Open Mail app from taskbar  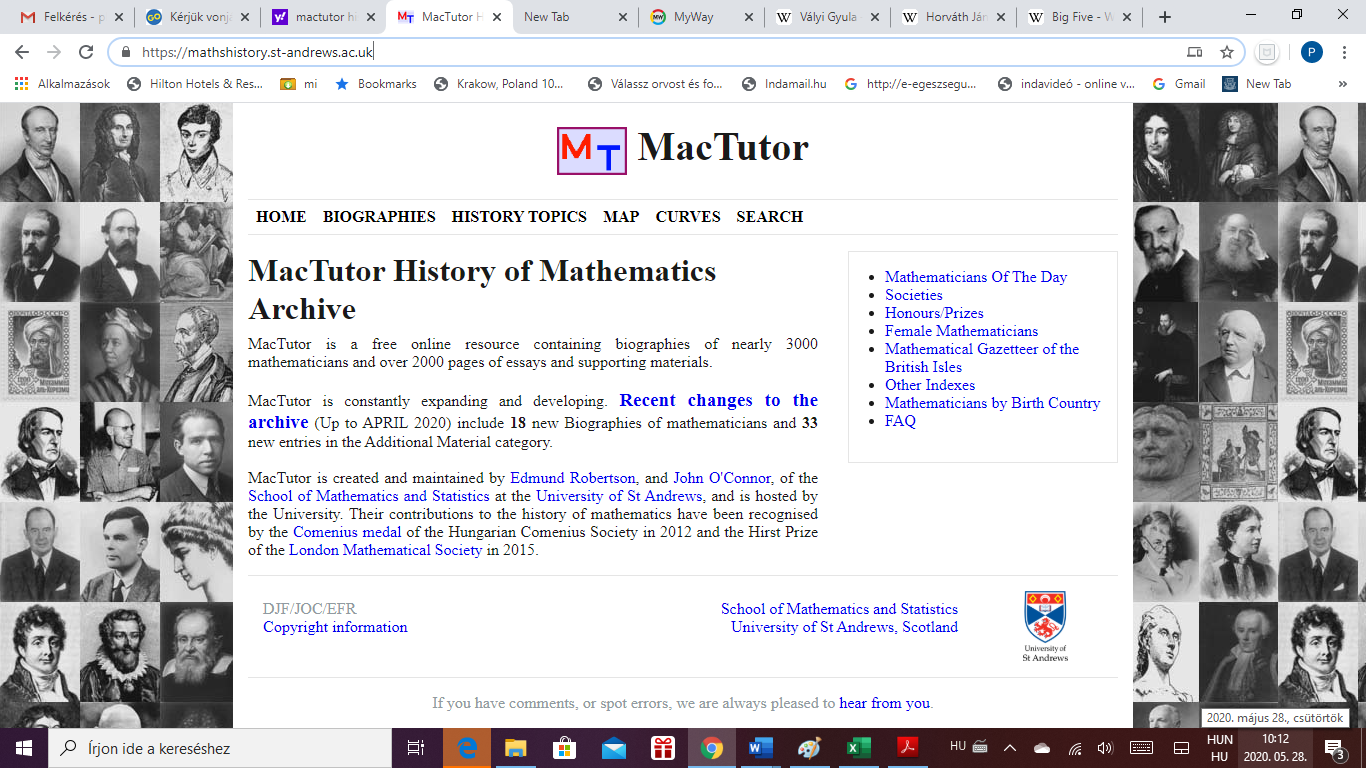pyautogui.click(x=614, y=748)
